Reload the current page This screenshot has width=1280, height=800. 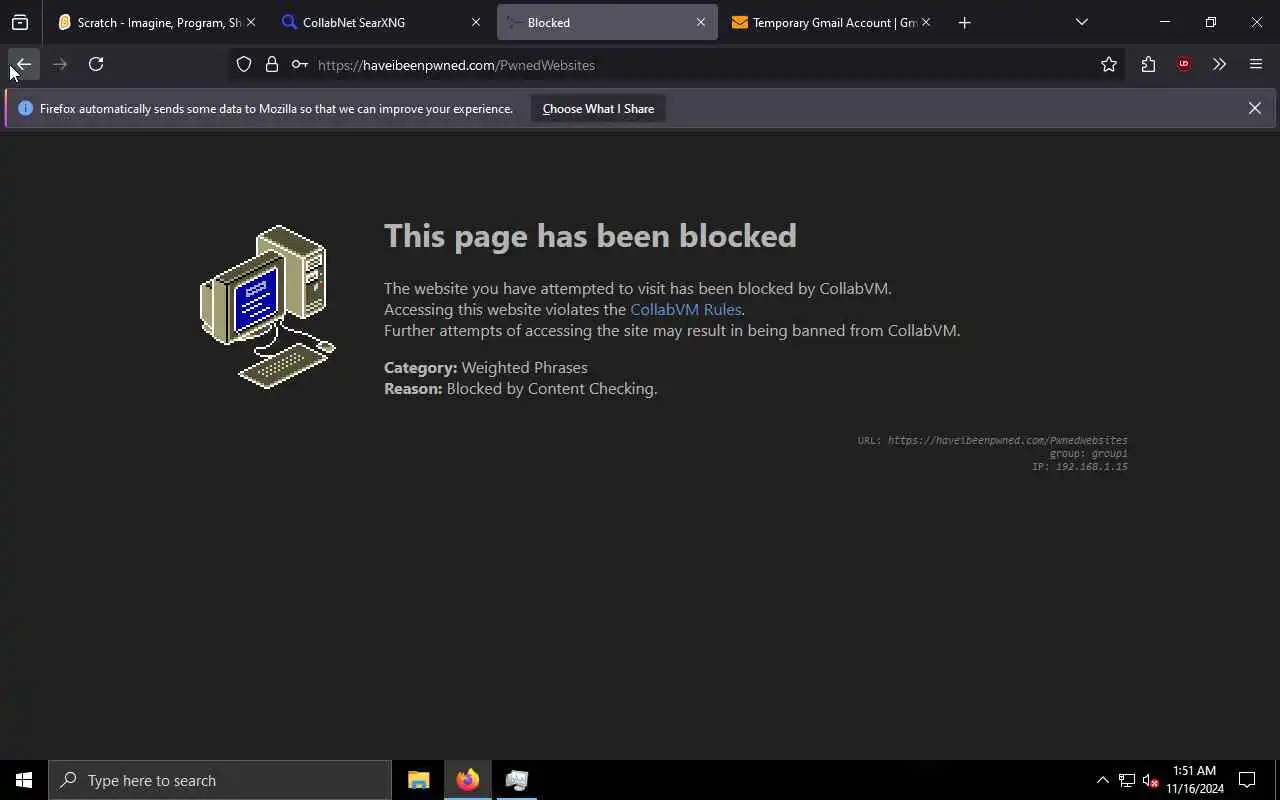[x=96, y=64]
